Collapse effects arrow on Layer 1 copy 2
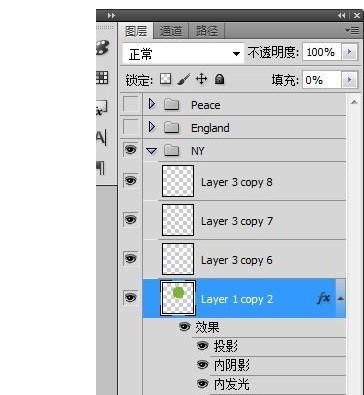364x395 pixels. click(340, 298)
